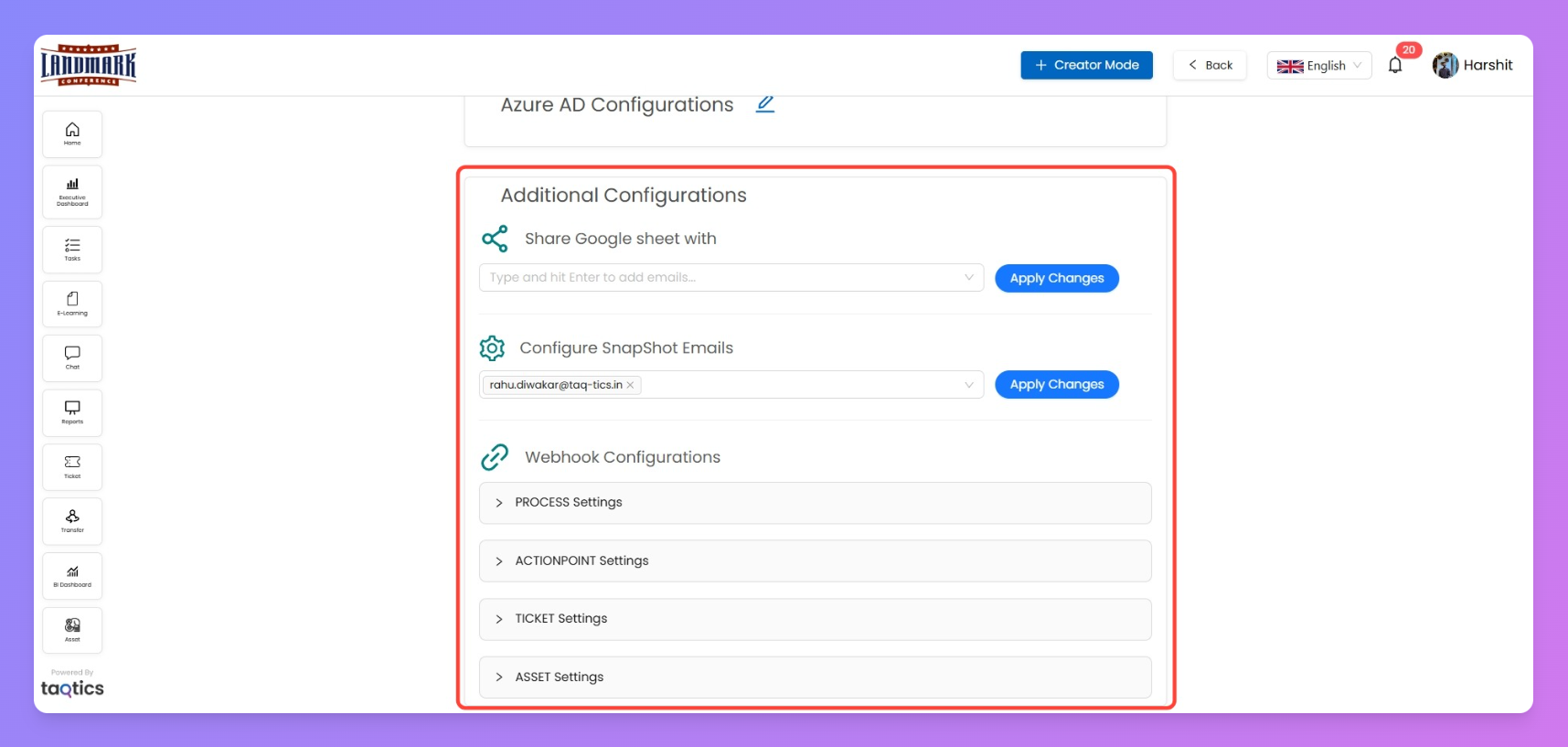Open Reports from the sidebar
The image size is (1568, 747).
click(x=72, y=412)
